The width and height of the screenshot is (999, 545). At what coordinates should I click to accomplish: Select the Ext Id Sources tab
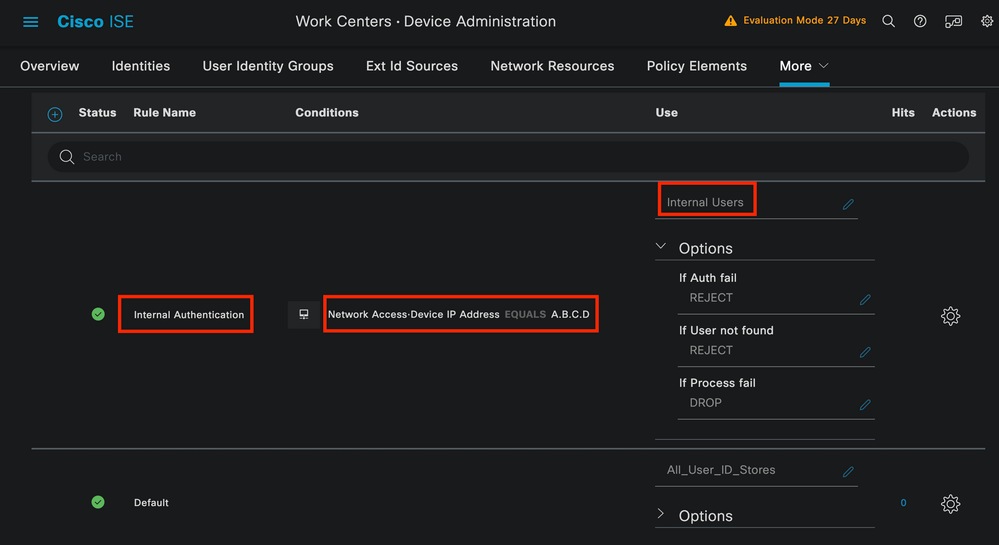click(412, 66)
